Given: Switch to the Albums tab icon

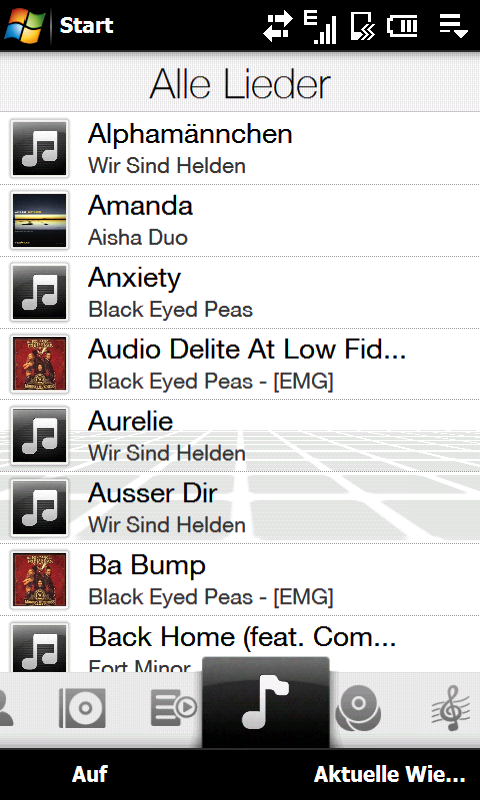Looking at the screenshot, I should [x=82, y=708].
